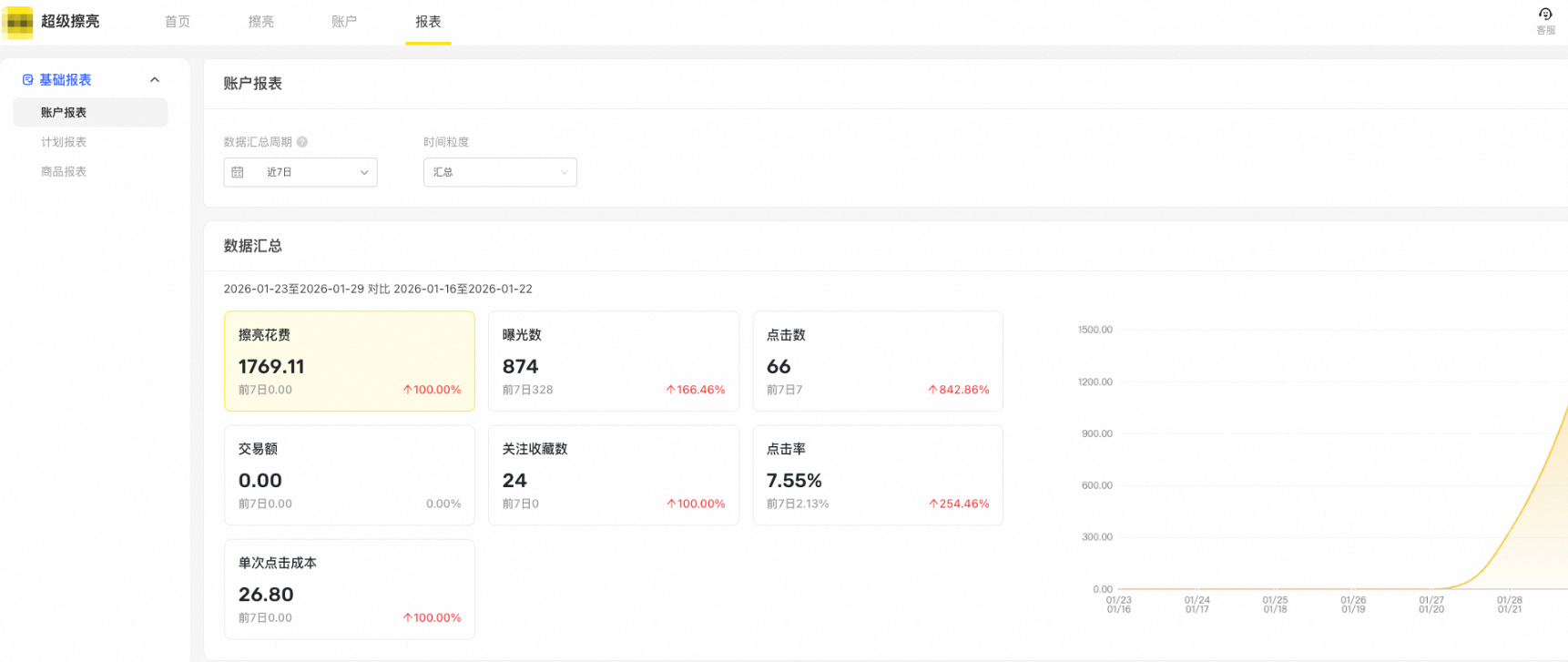The height and width of the screenshot is (662, 1568).
Task: Click the 账户报表 page heading
Action: 253,84
